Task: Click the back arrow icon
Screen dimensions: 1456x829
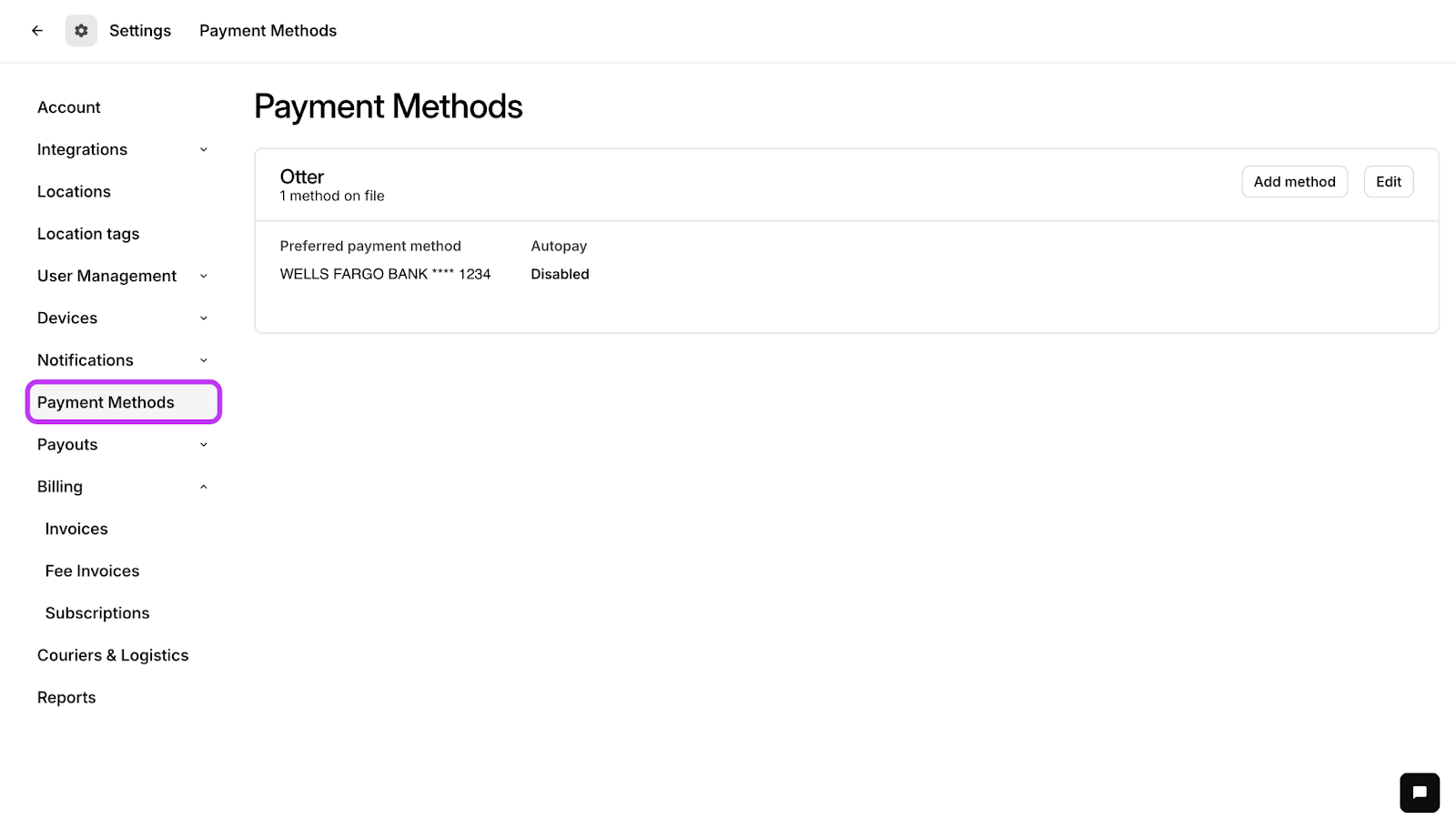Action: [37, 31]
